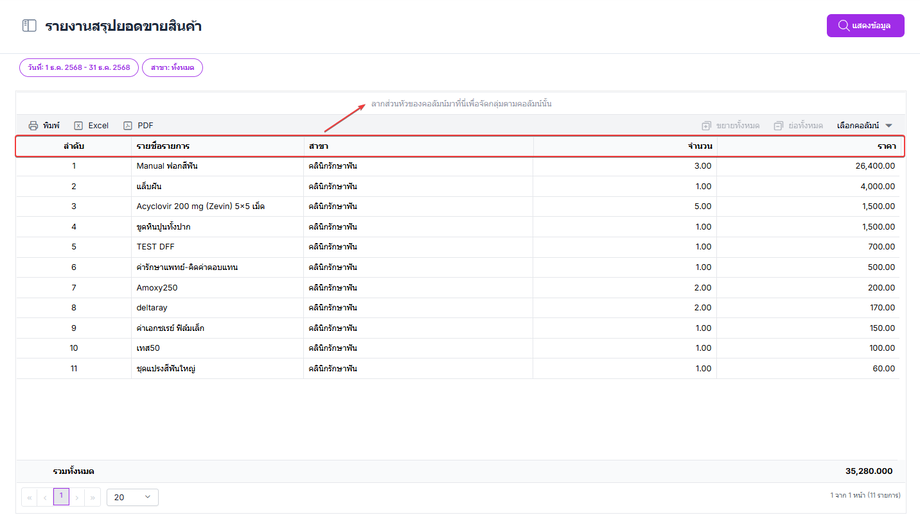
Task: Click the 5.00 quantity cell
Action: pyautogui.click(x=702, y=207)
